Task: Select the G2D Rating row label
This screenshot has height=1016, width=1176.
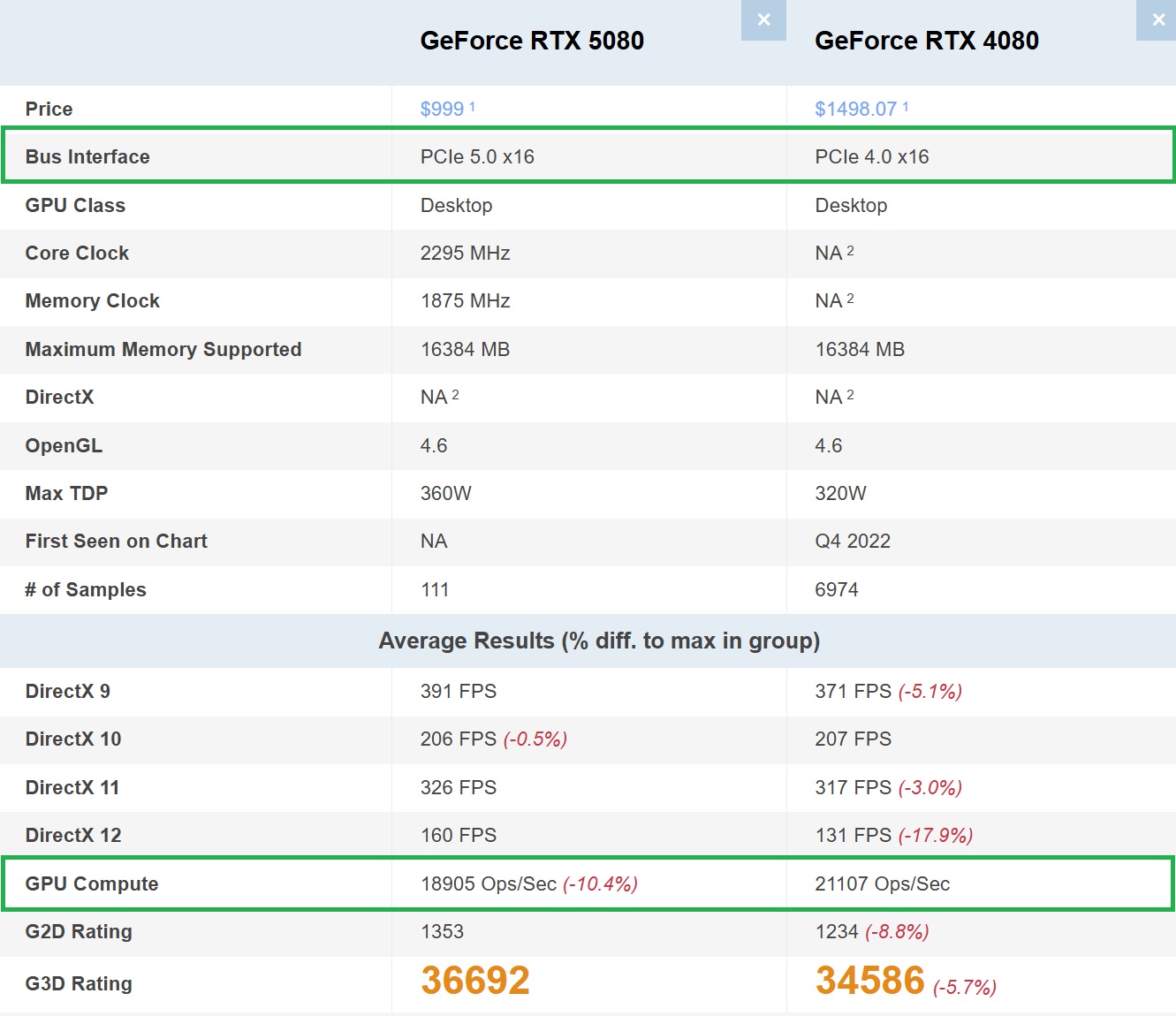Action: coord(79,931)
